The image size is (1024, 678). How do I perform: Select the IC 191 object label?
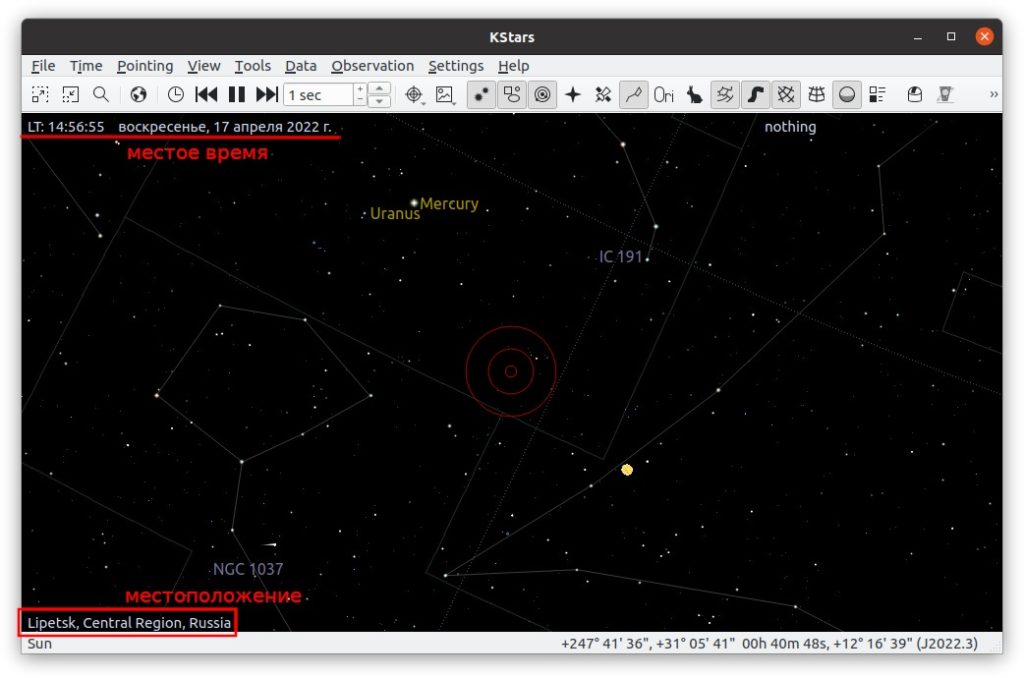click(620, 257)
